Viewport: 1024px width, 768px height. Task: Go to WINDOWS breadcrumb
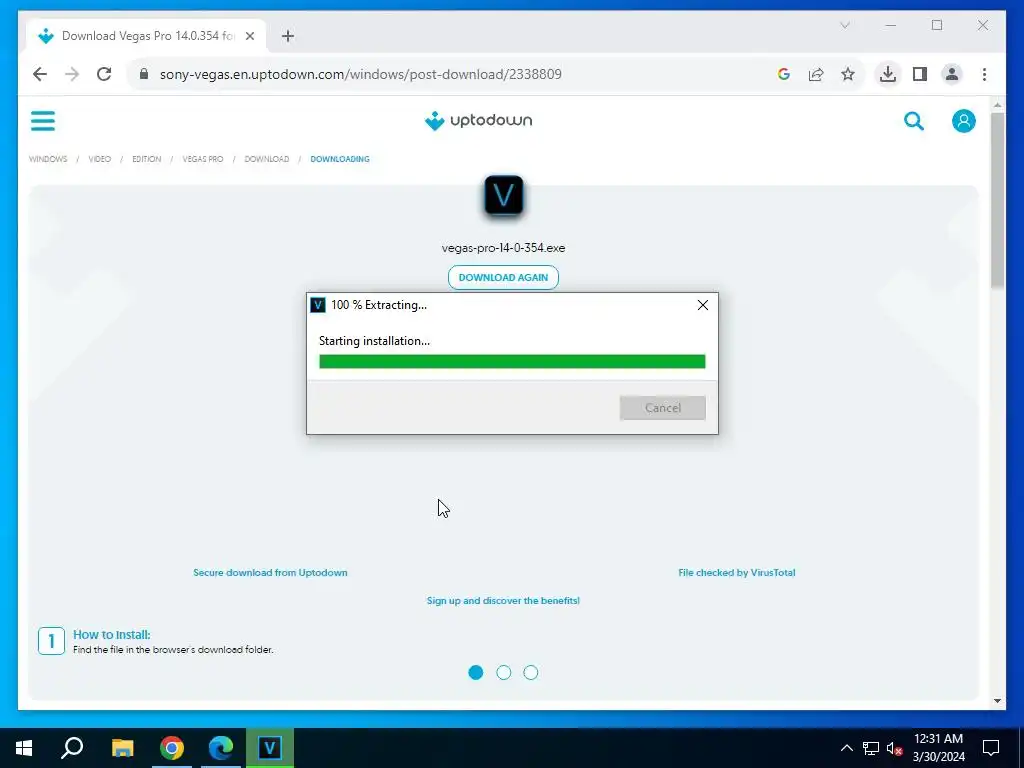point(48,159)
